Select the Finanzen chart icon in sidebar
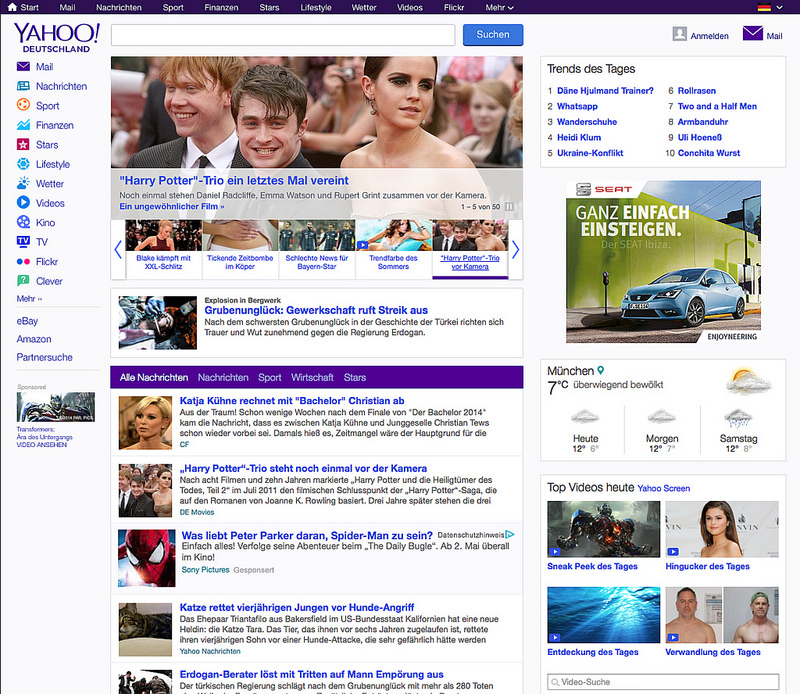Viewport: 800px width, 694px height. click(23, 125)
